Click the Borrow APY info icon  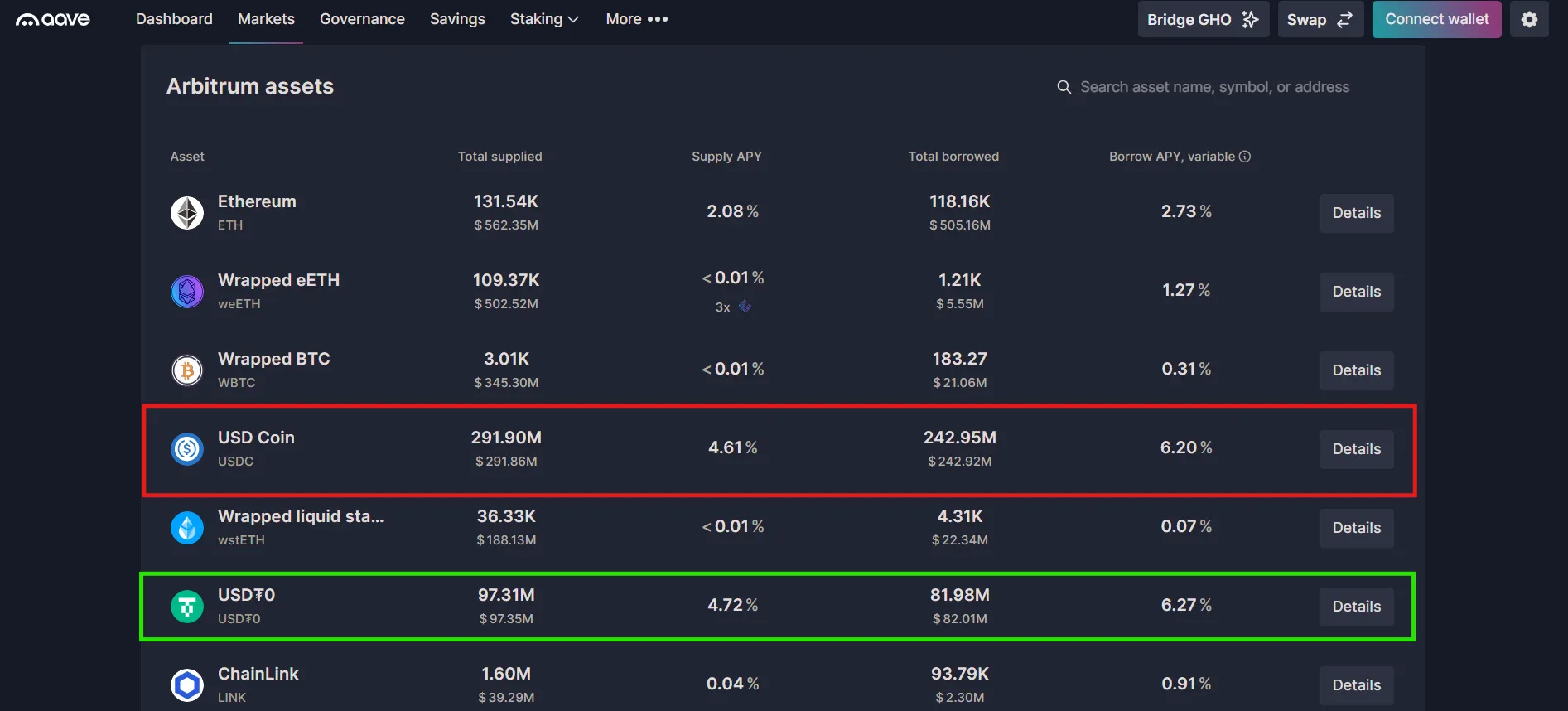[1245, 157]
